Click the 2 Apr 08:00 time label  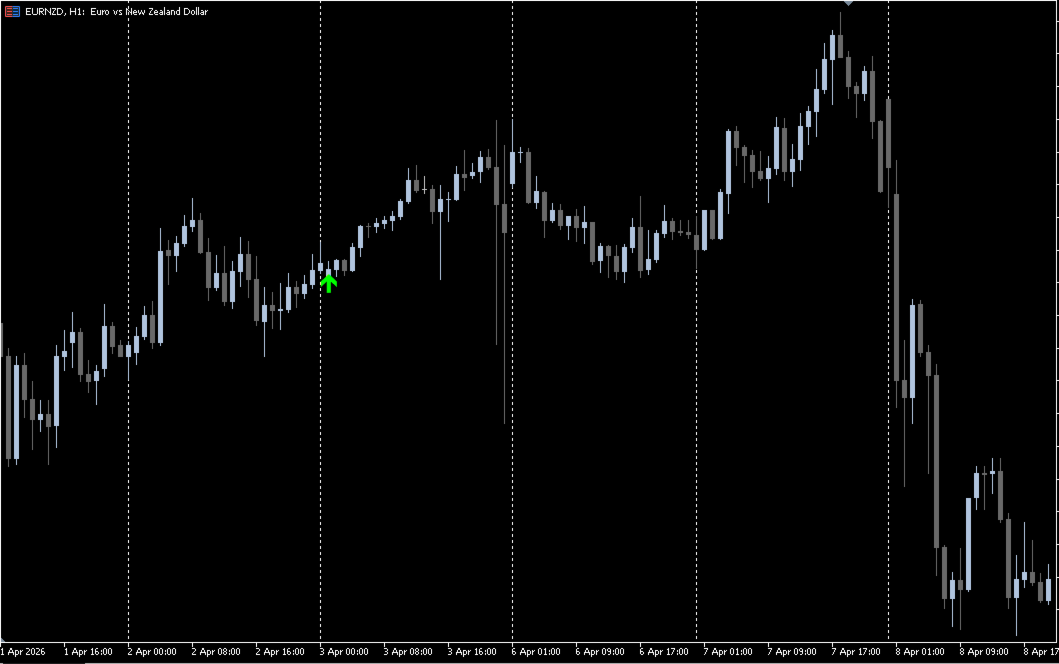[x=216, y=652]
